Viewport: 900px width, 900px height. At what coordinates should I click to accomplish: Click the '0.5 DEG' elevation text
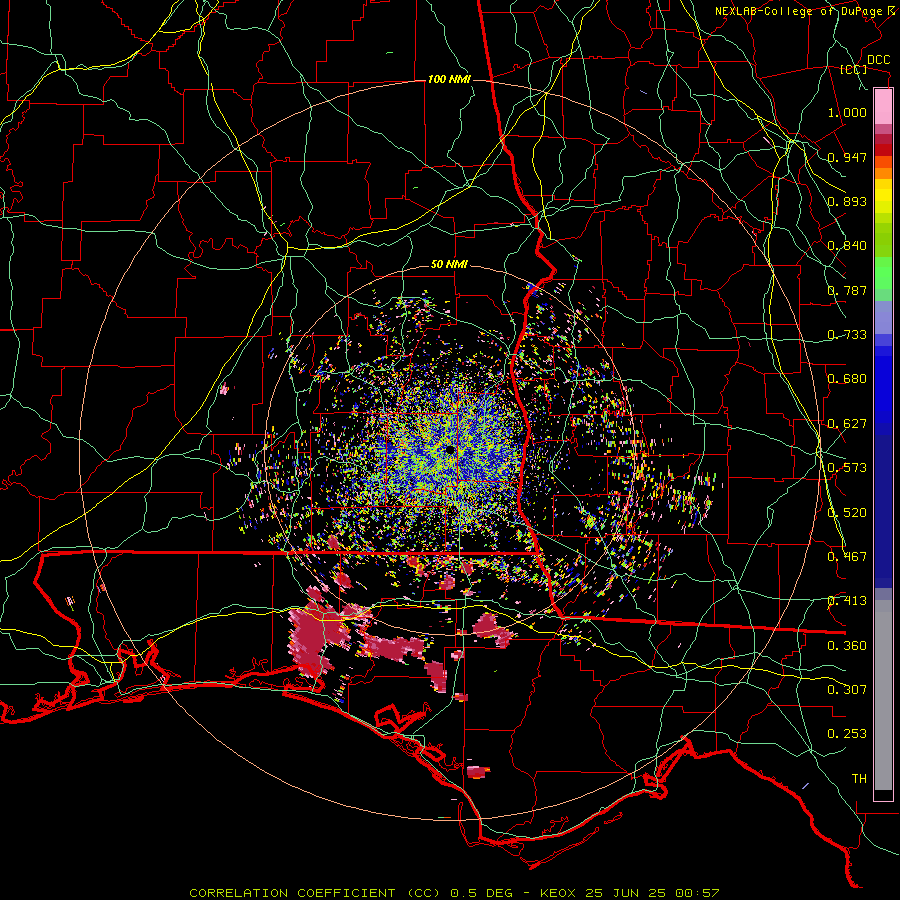point(482,893)
